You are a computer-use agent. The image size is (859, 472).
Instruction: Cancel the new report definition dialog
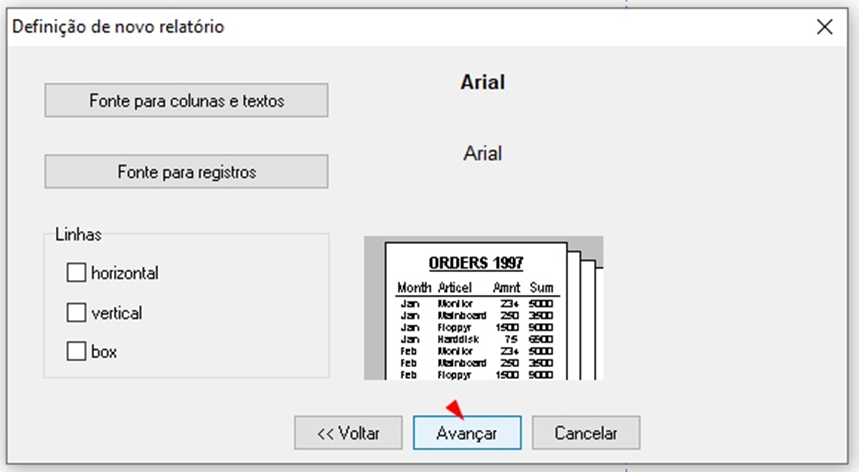pyautogui.click(x=585, y=433)
